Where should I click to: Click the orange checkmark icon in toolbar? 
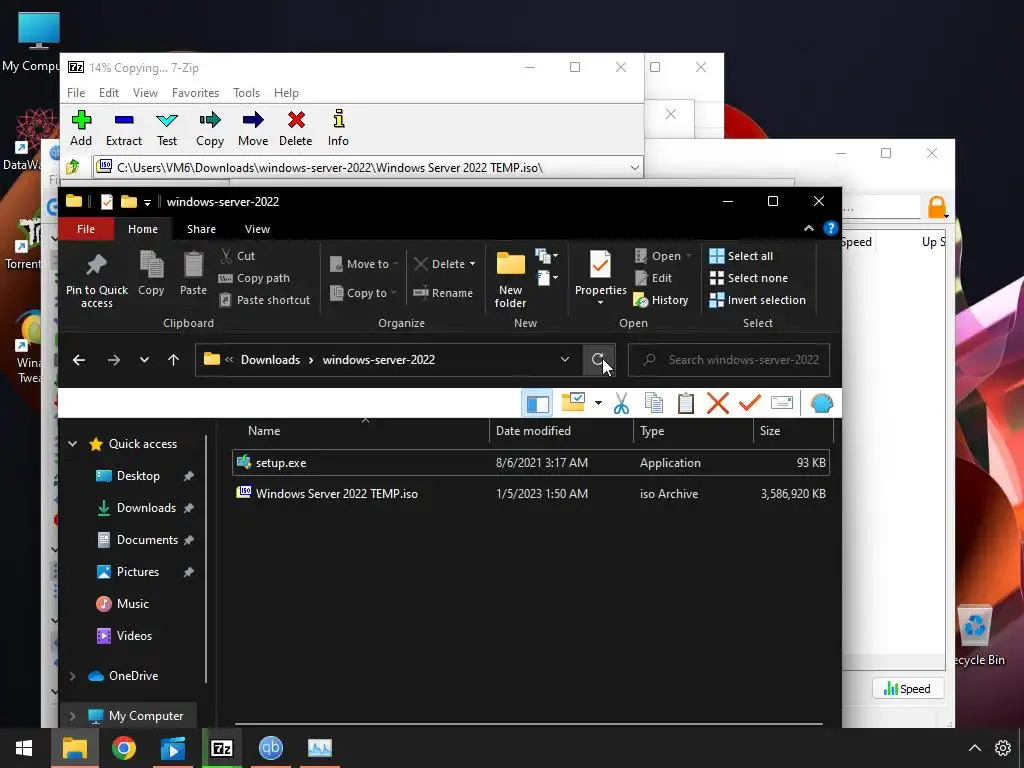point(750,403)
